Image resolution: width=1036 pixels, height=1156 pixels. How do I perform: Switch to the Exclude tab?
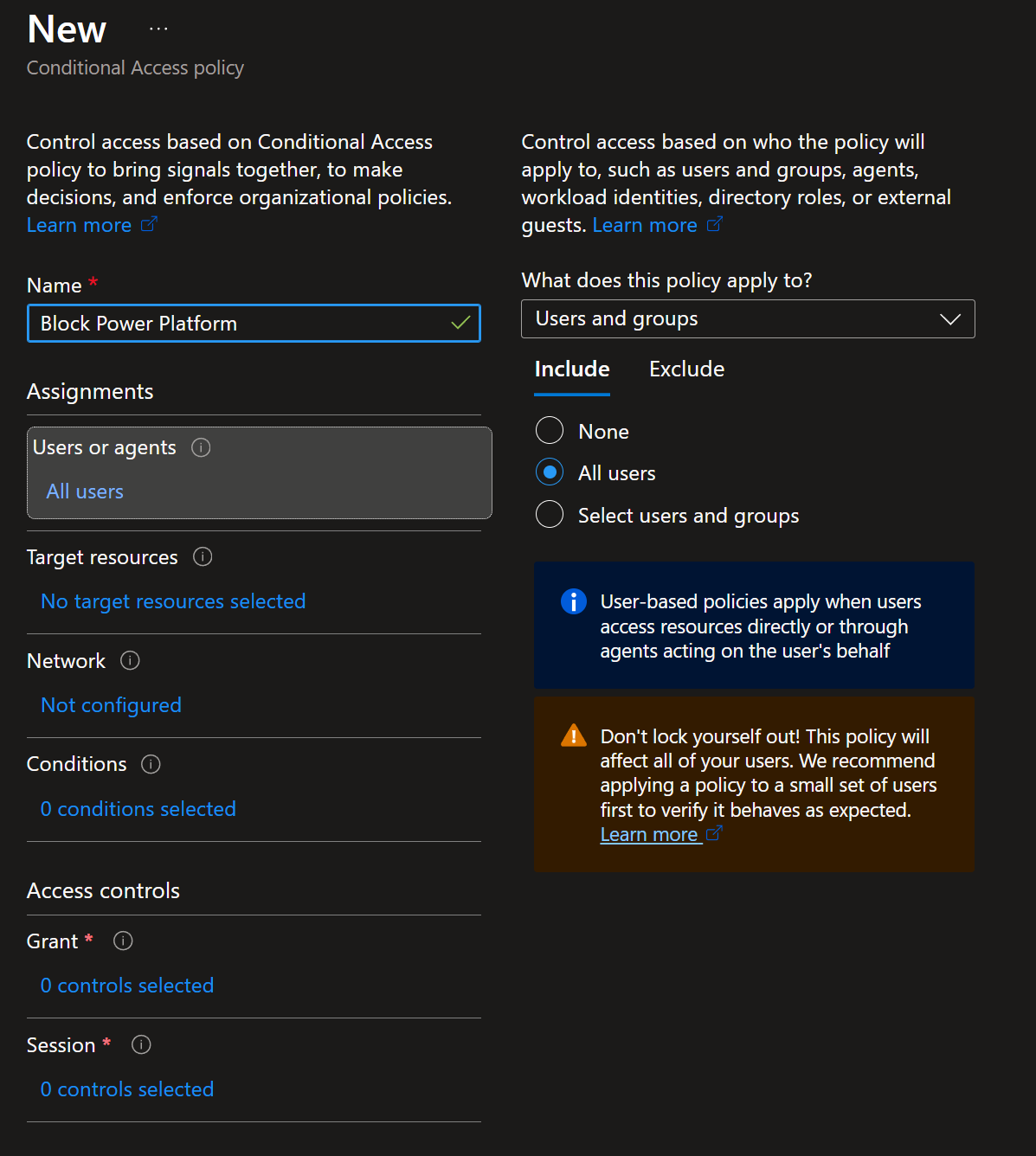pyautogui.click(x=686, y=369)
